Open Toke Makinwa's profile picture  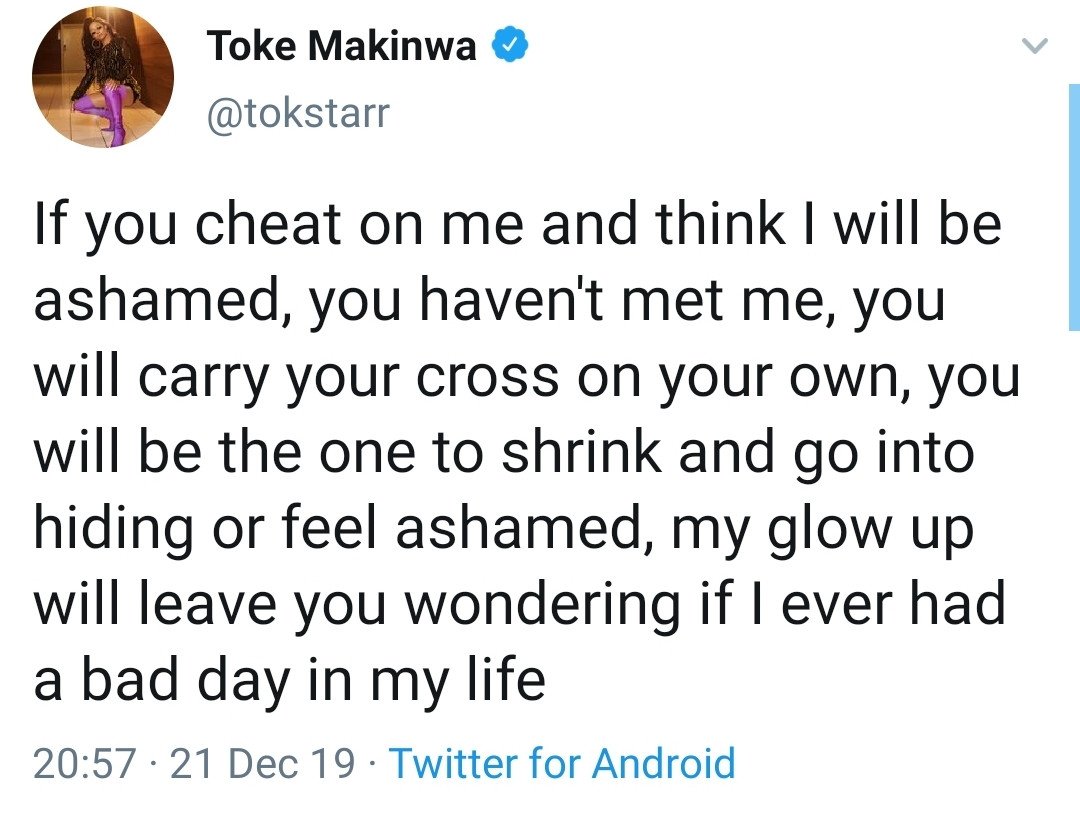tap(103, 76)
